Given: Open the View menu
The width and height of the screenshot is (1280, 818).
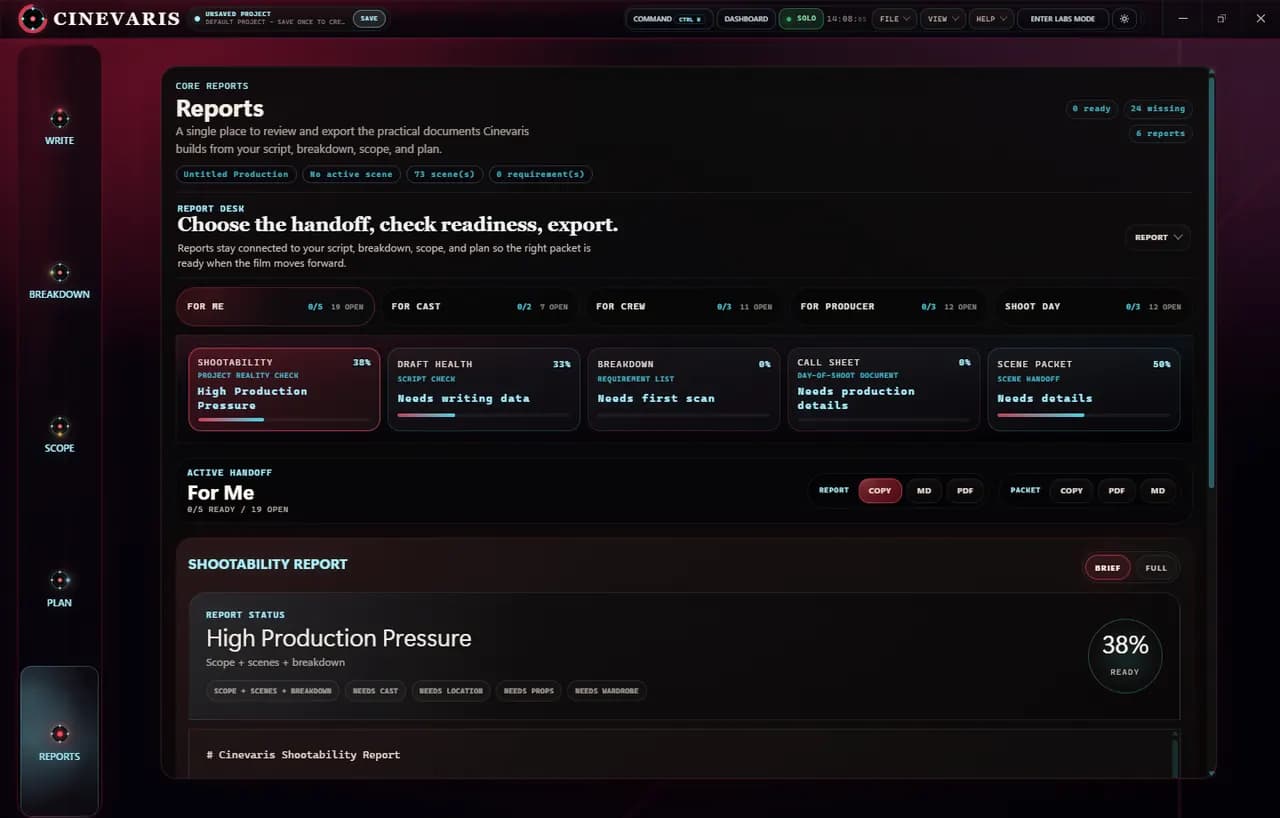Looking at the screenshot, I should click(x=942, y=18).
